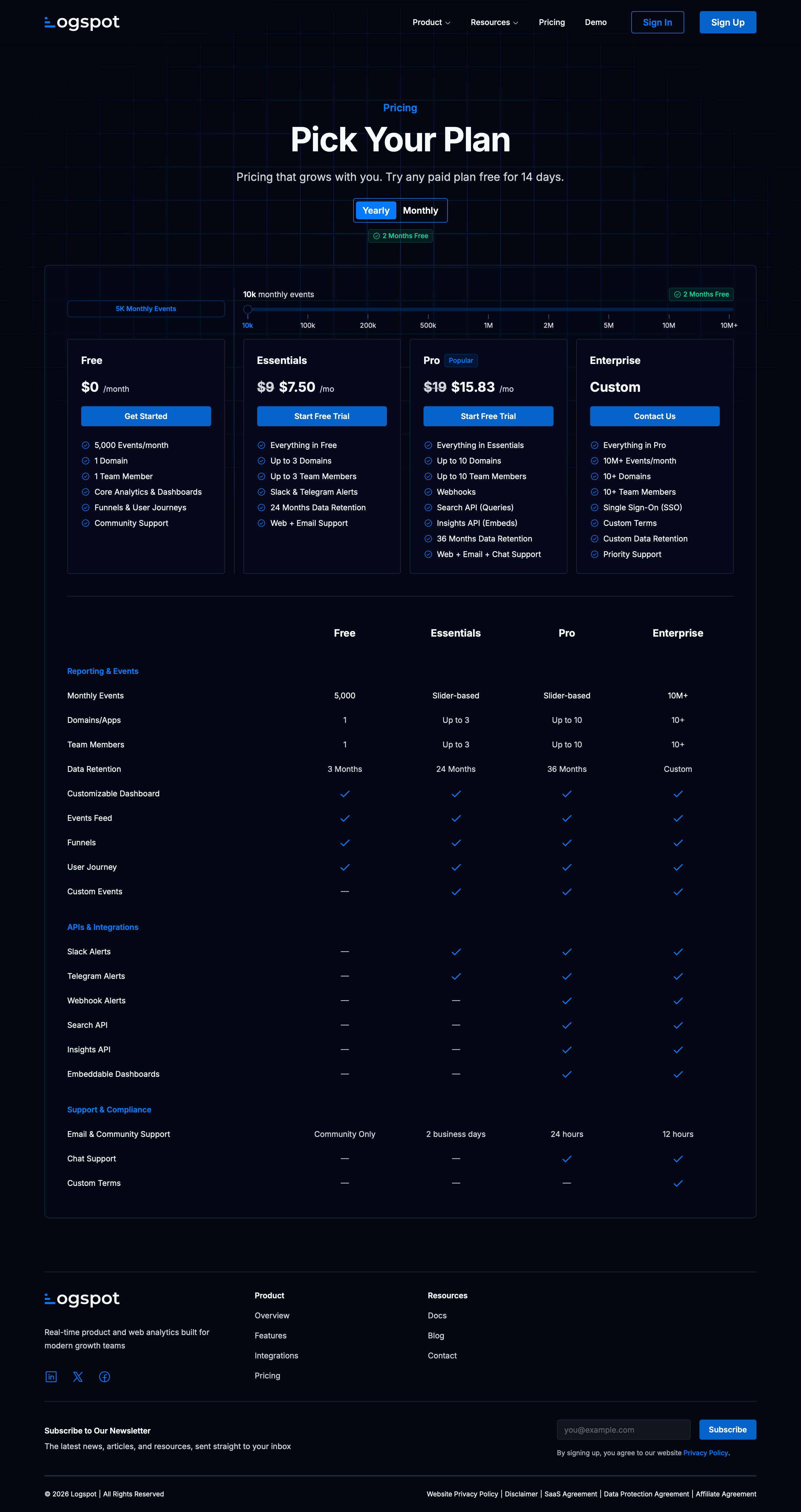Open Integrations link in footer
801x1512 pixels.
click(276, 1355)
